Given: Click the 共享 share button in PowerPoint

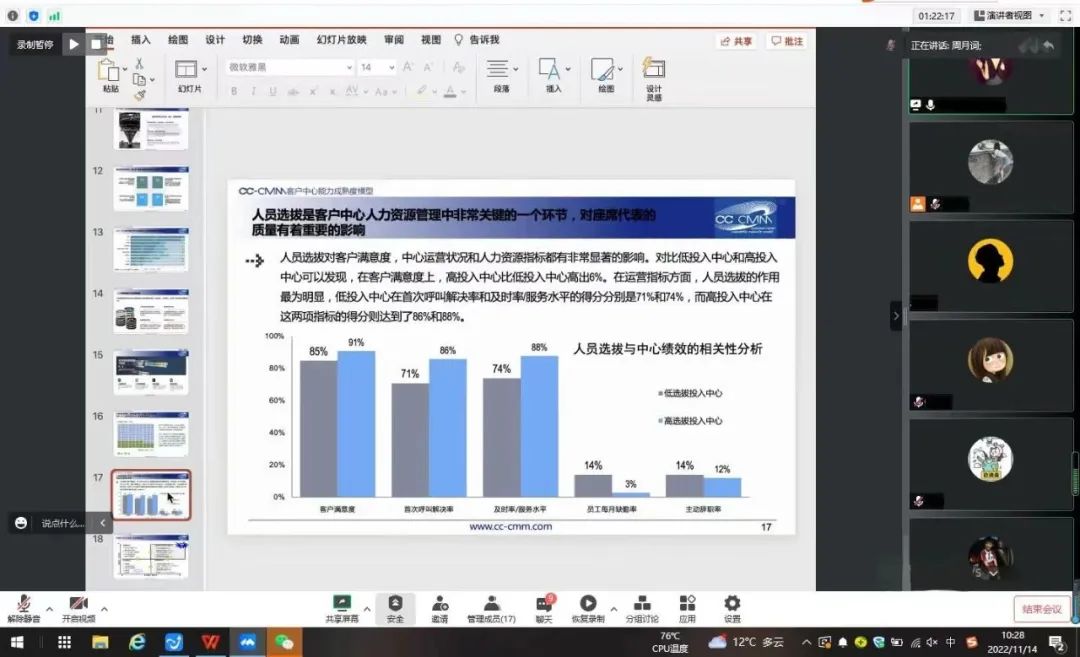Looking at the screenshot, I should pos(736,41).
